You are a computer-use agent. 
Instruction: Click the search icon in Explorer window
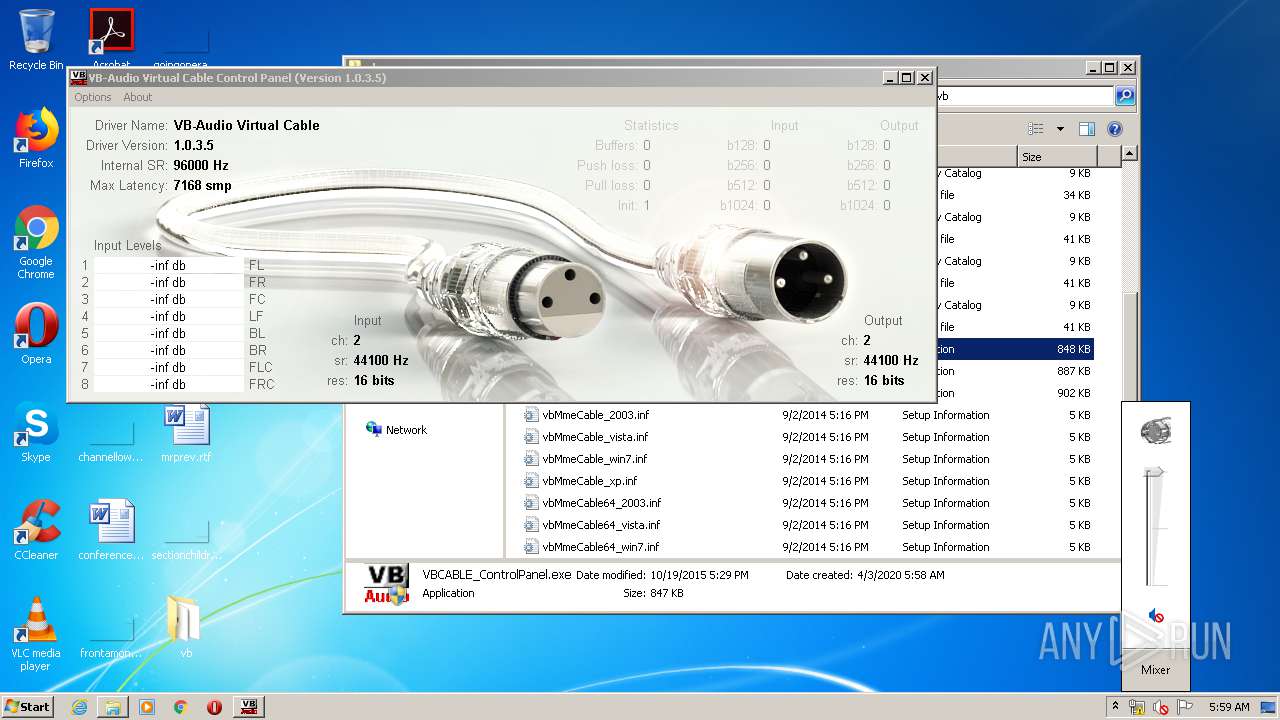click(1125, 96)
